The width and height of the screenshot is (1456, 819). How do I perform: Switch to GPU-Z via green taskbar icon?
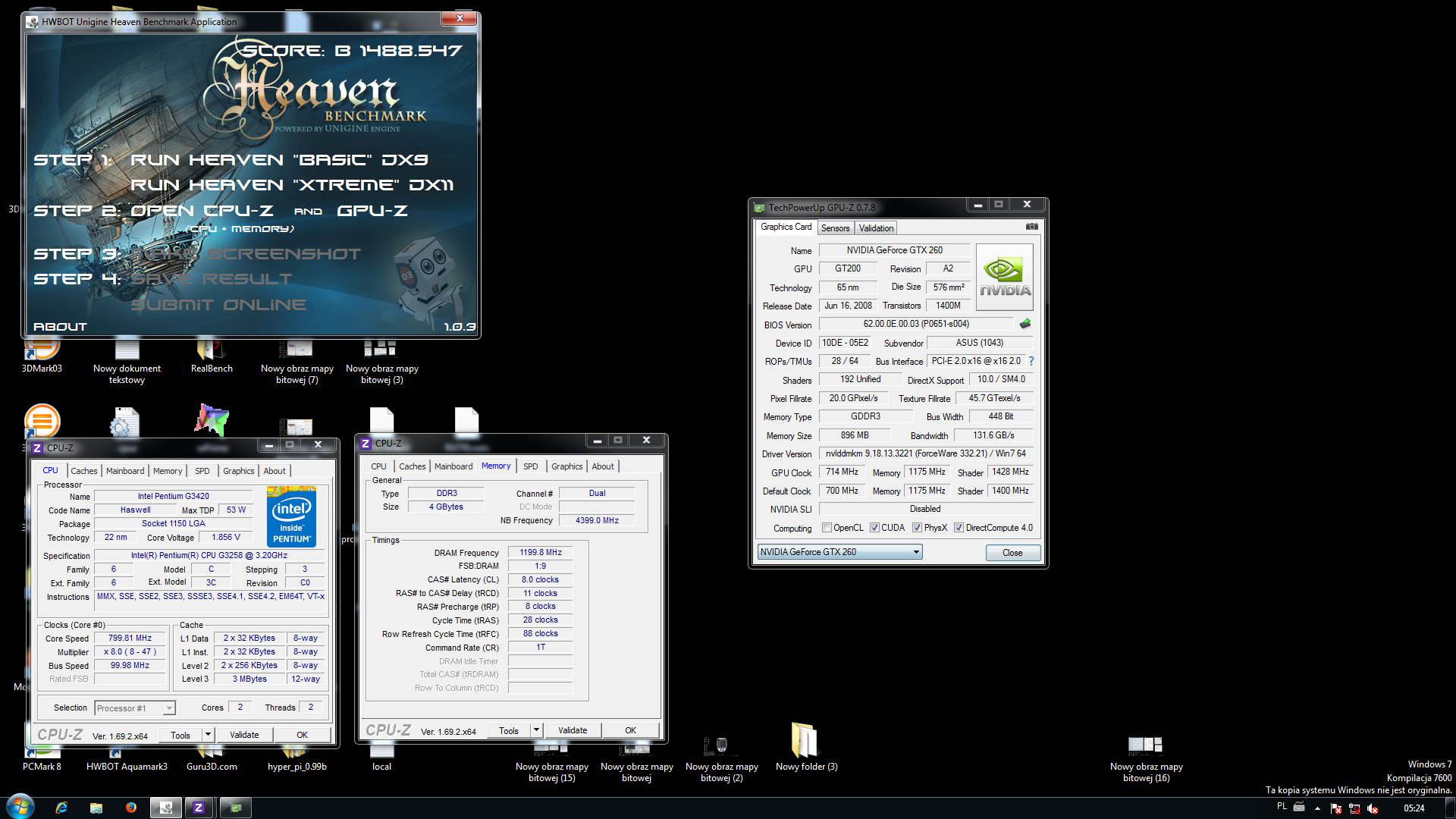click(236, 808)
